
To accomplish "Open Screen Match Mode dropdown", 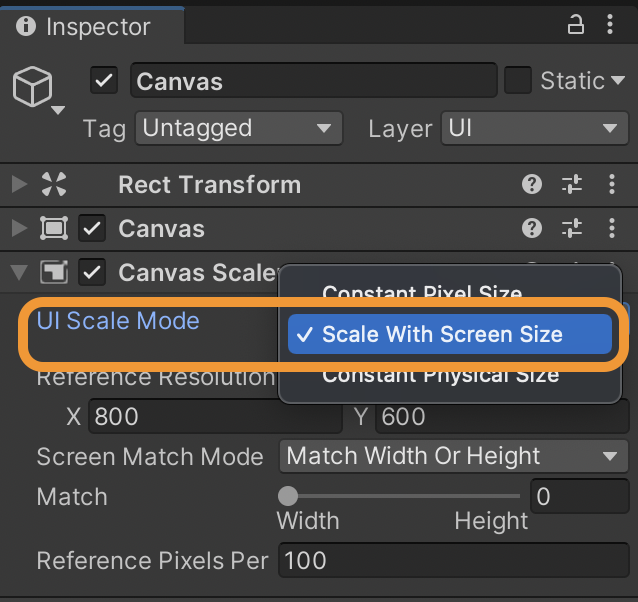I will pyautogui.click(x=454, y=456).
